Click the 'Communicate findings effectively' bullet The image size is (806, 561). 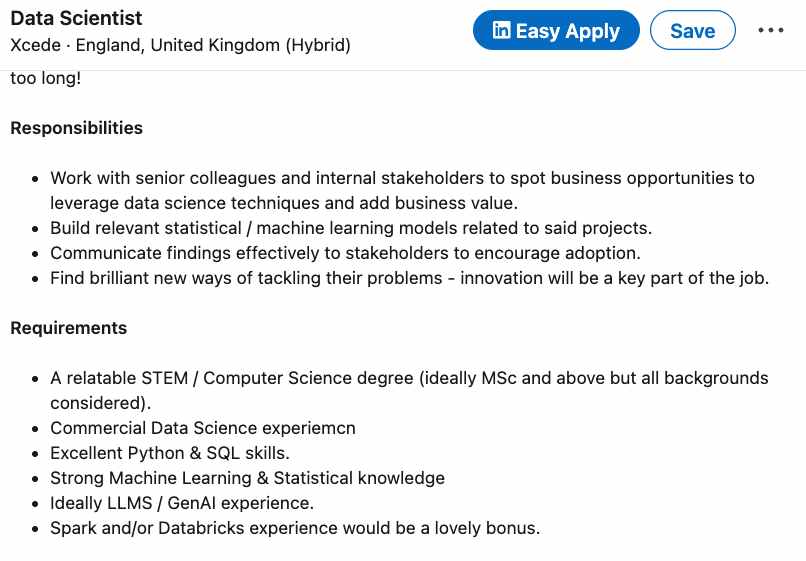coord(345,253)
